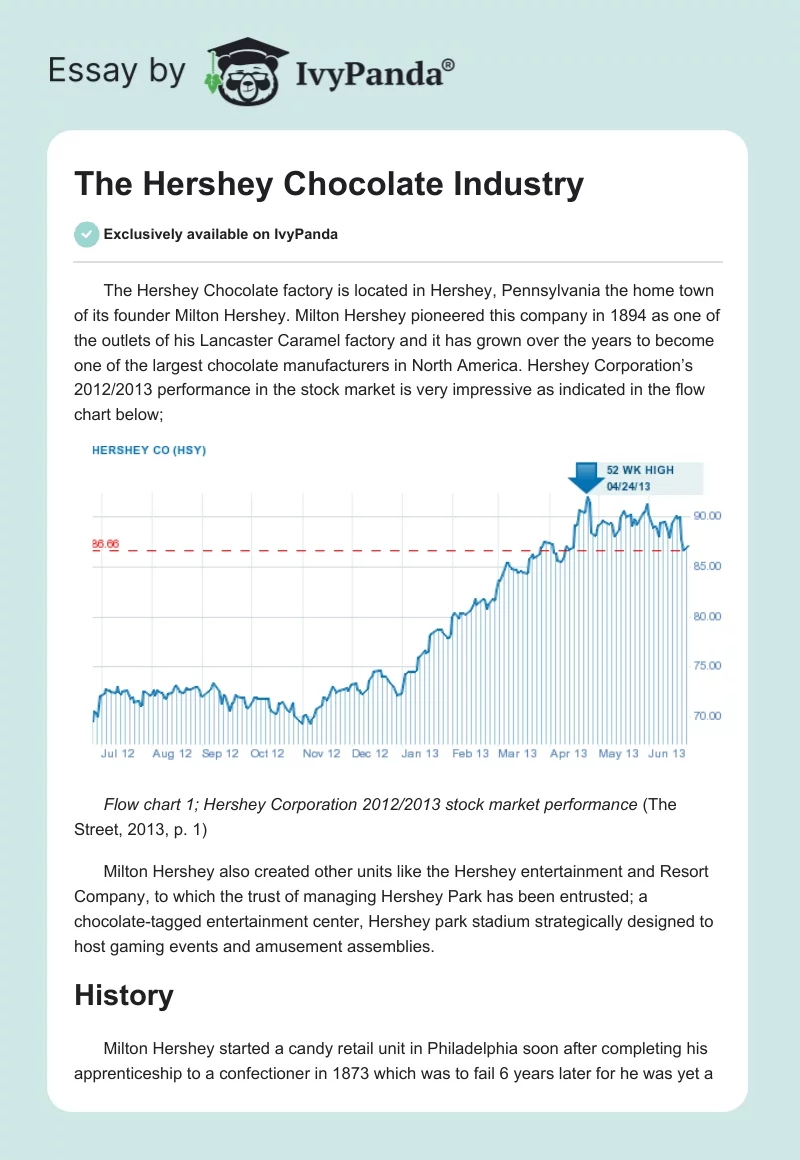Click the 70.00 y-axis value
The height and width of the screenshot is (1160, 800).
click(x=707, y=716)
